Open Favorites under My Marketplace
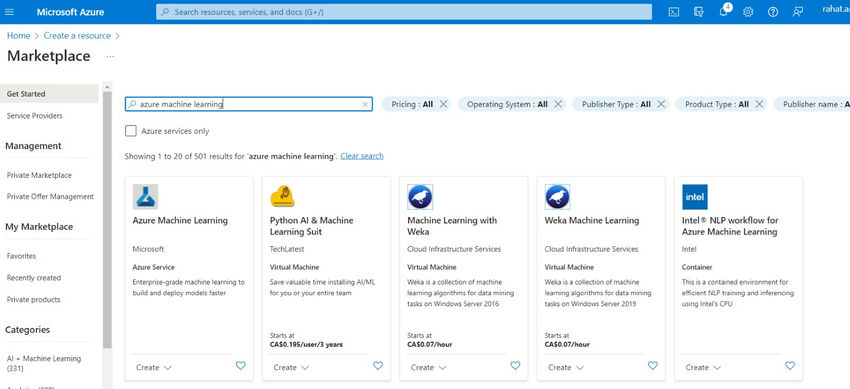This screenshot has height=389, width=850. point(21,256)
